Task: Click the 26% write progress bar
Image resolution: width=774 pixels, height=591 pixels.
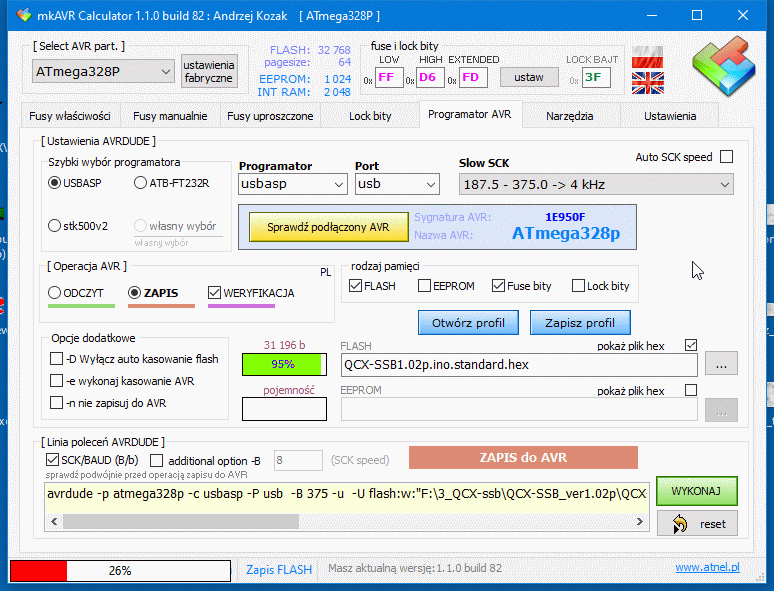Action: [x=120, y=571]
